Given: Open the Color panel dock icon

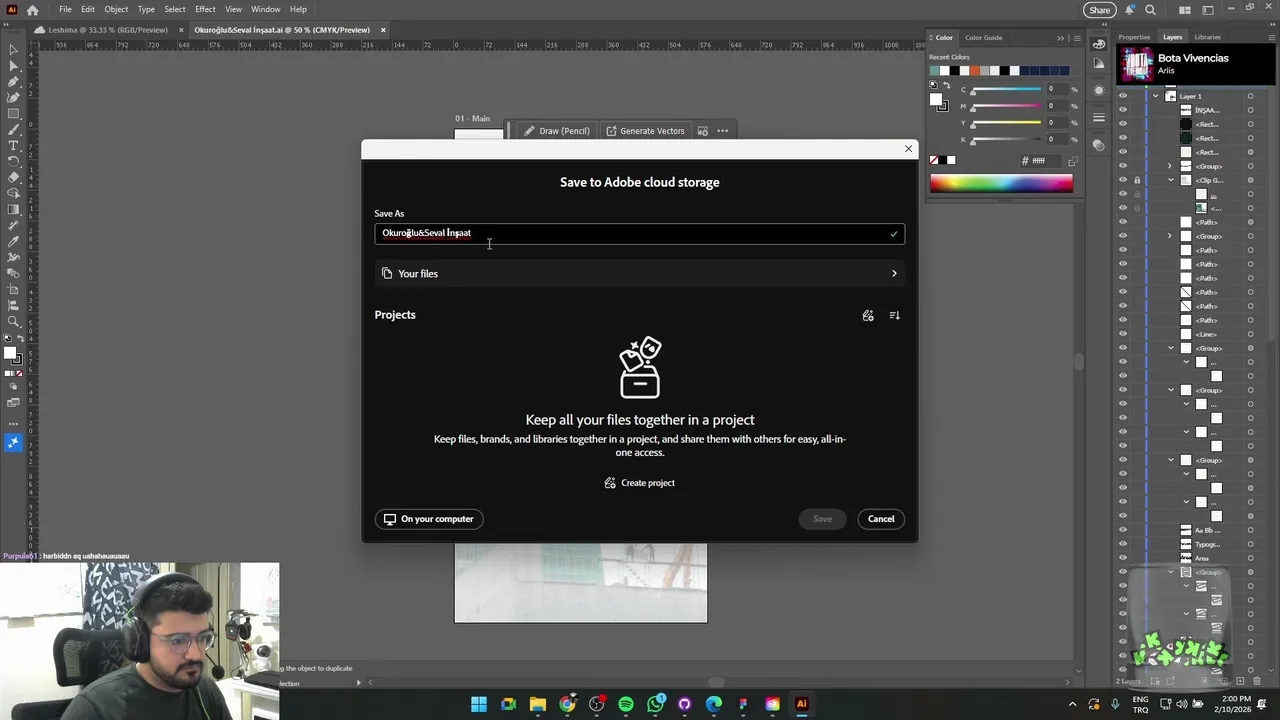Looking at the screenshot, I should 1099,43.
